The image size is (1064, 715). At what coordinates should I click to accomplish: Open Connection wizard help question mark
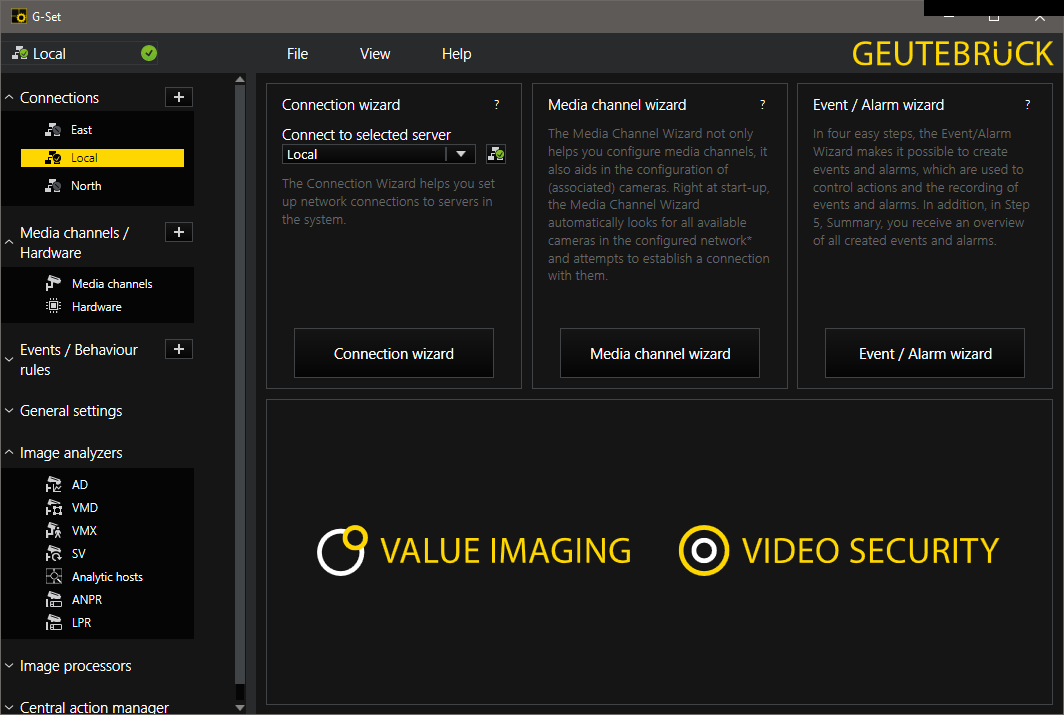497,104
